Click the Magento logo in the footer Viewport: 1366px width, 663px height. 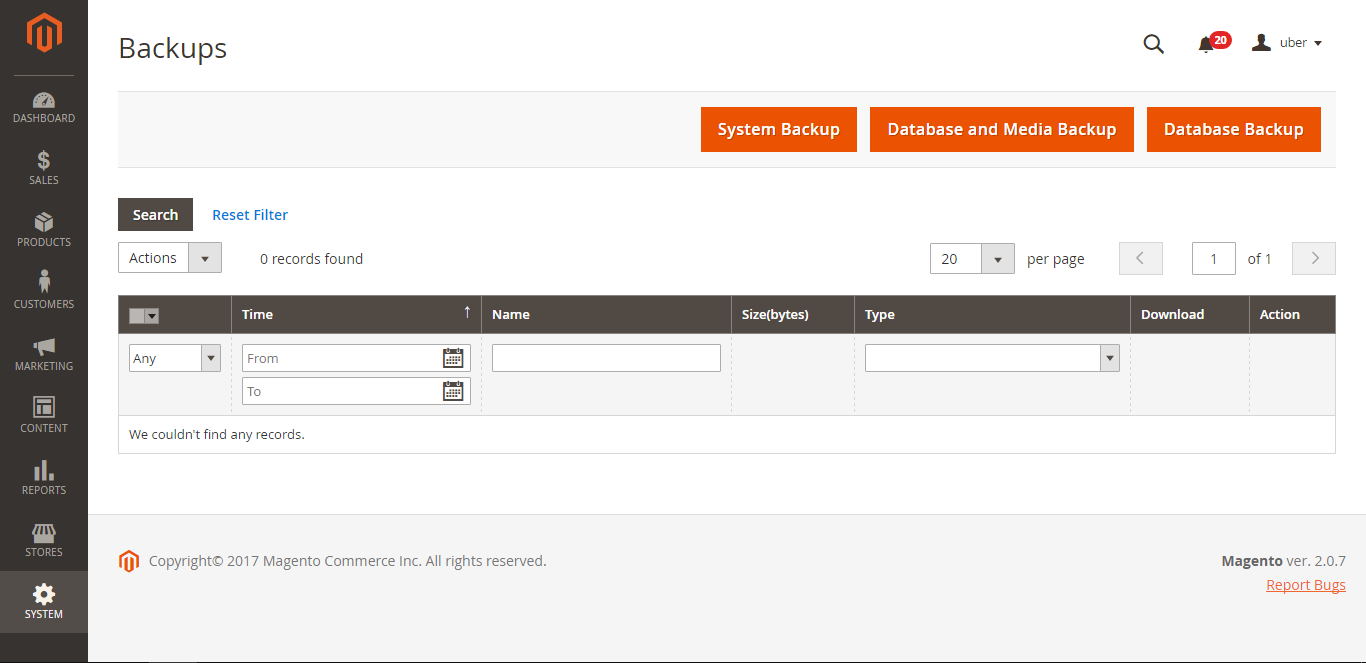tap(128, 561)
